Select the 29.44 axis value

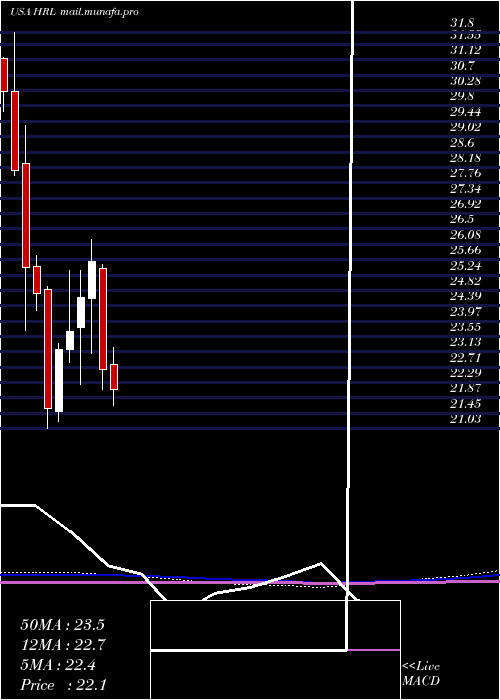[x=466, y=112]
